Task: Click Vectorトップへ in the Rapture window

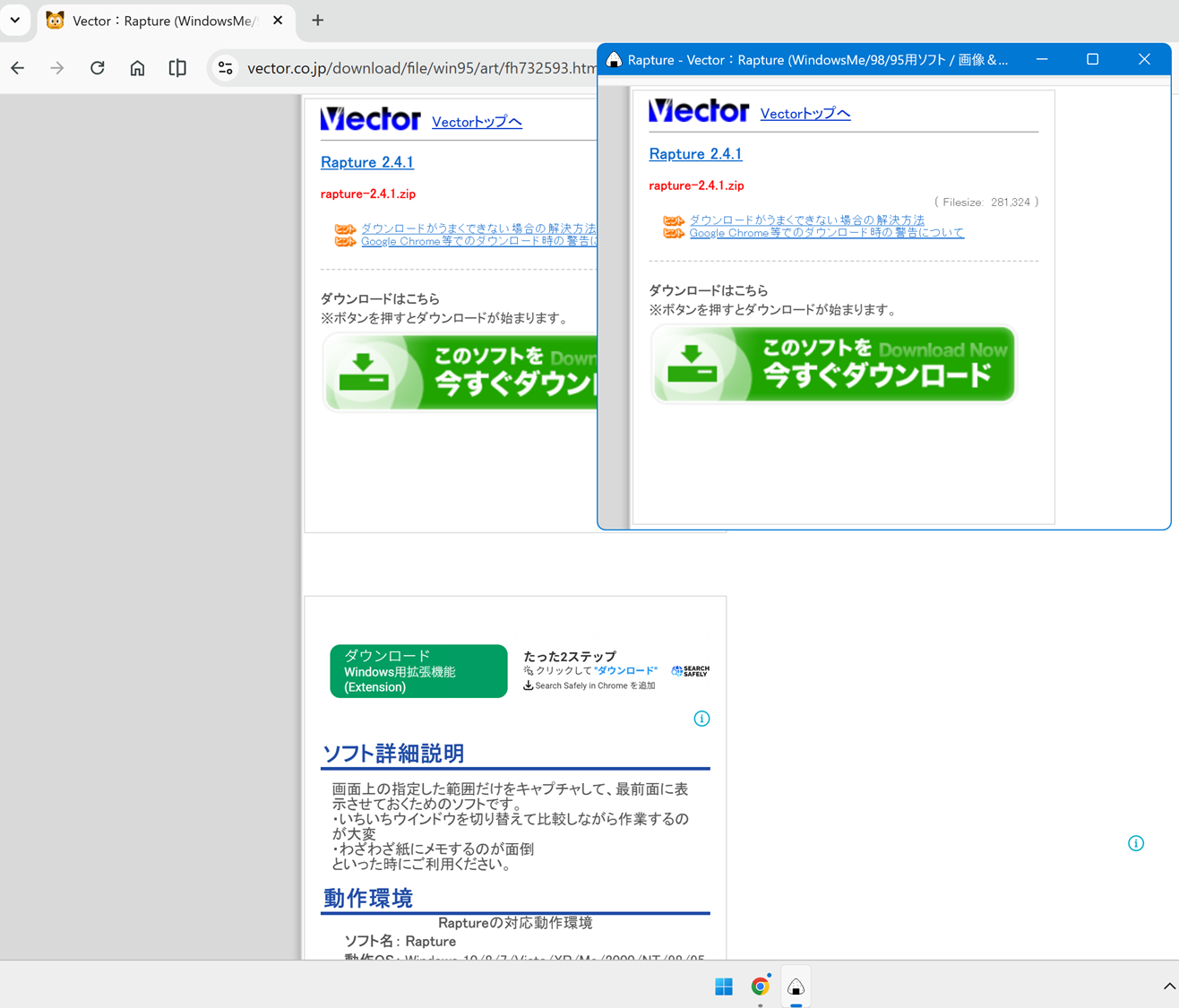Action: click(805, 114)
